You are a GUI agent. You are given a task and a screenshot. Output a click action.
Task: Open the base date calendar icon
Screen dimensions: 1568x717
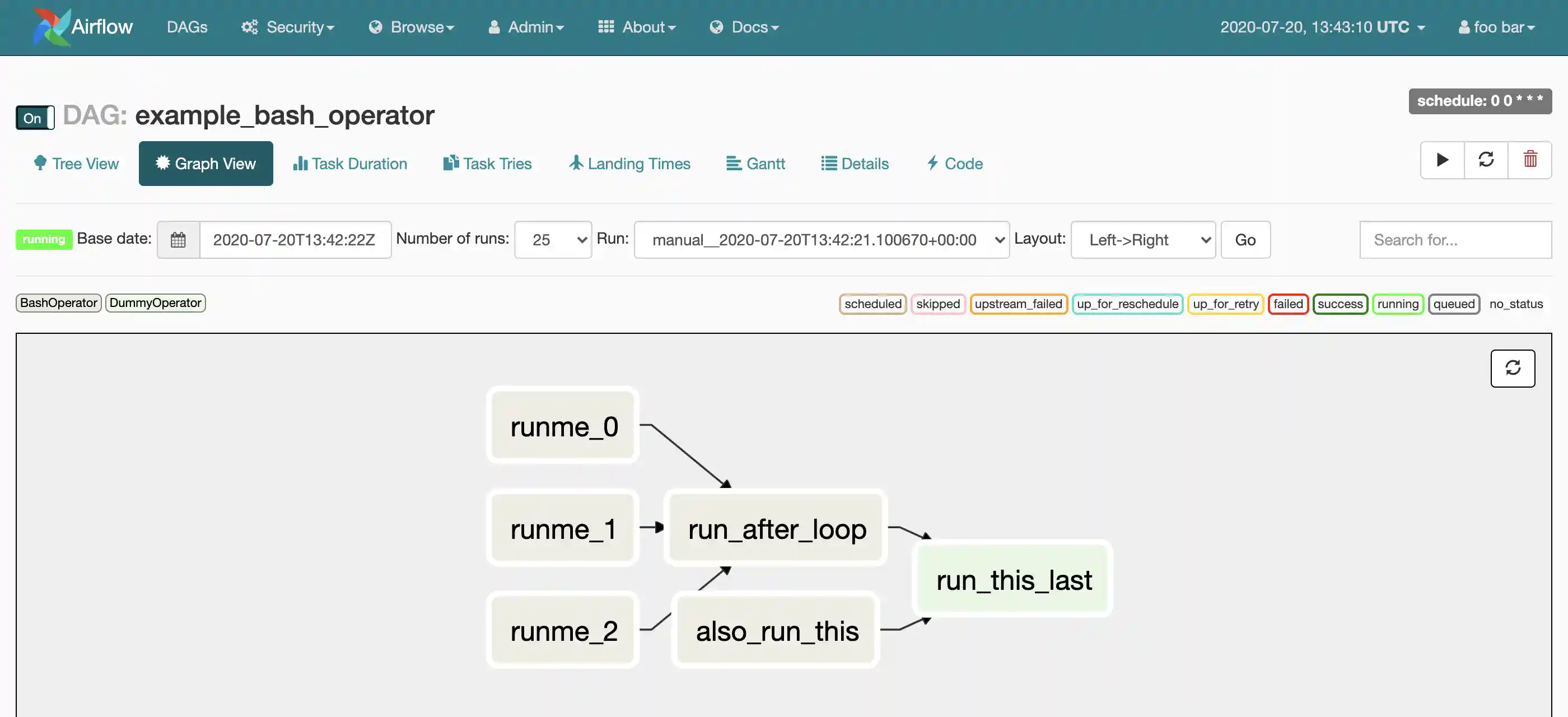(178, 240)
